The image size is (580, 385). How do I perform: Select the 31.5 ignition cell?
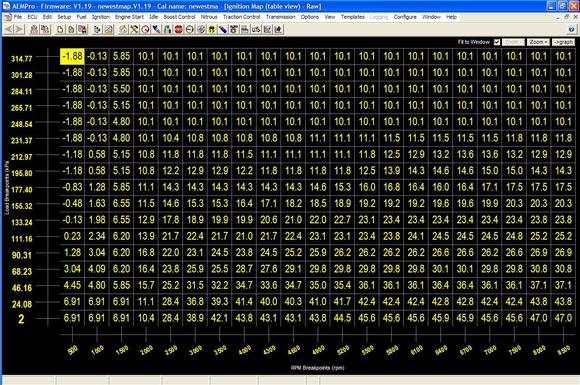pos(195,285)
